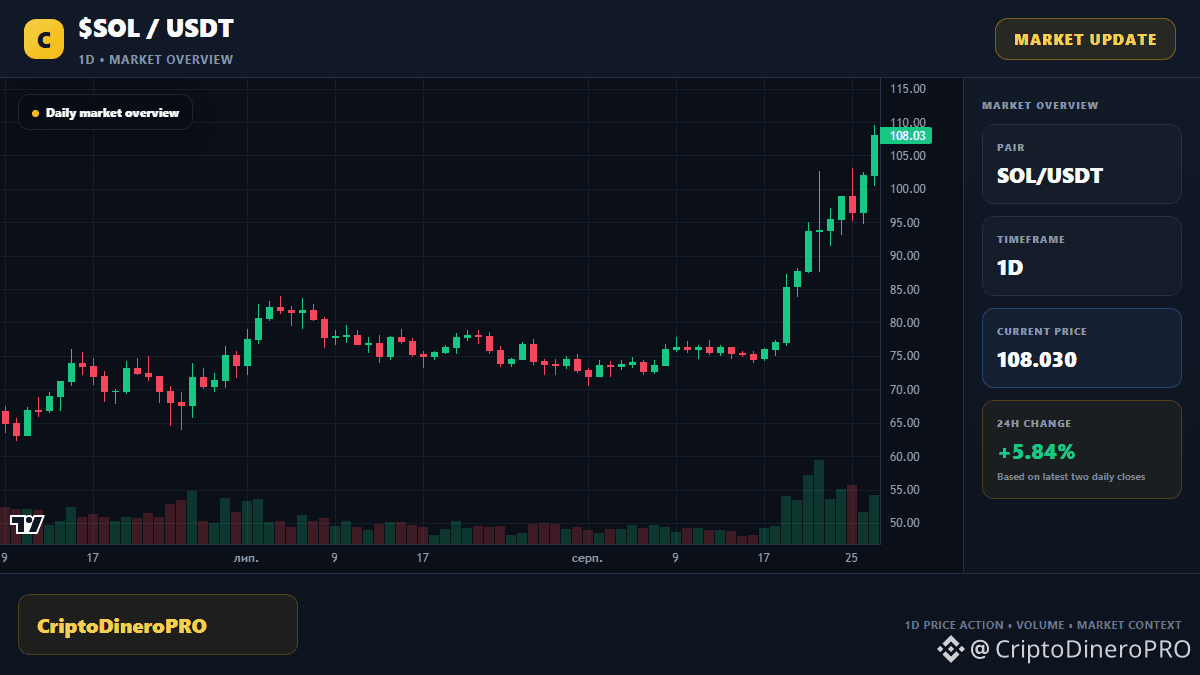1200x675 pixels.
Task: Click the 115.00 price axis label
Action: (x=908, y=89)
